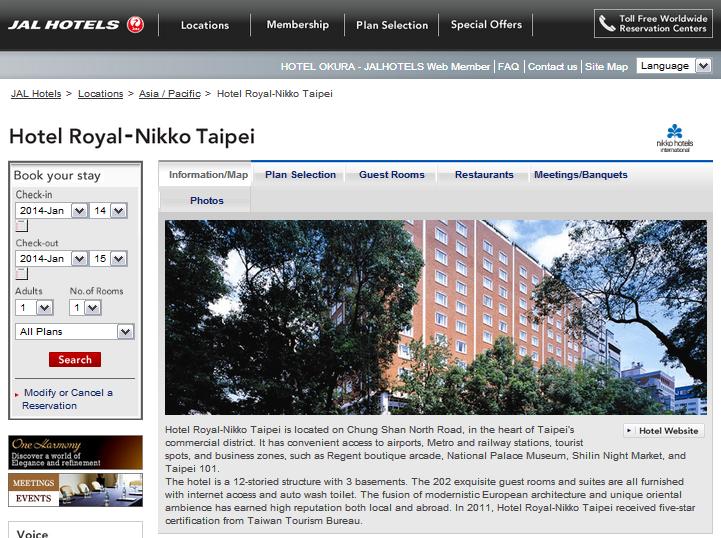Open the check-out calendar icon
Viewport: 721px width, 538px height.
tap(21, 274)
